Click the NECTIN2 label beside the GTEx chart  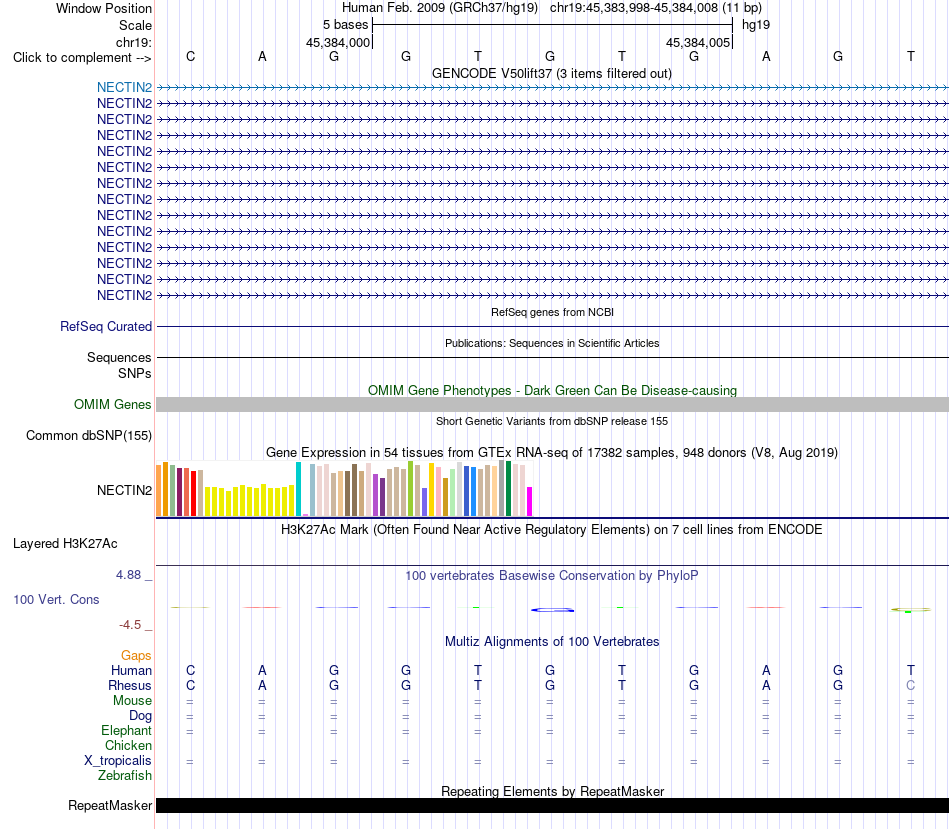click(124, 490)
